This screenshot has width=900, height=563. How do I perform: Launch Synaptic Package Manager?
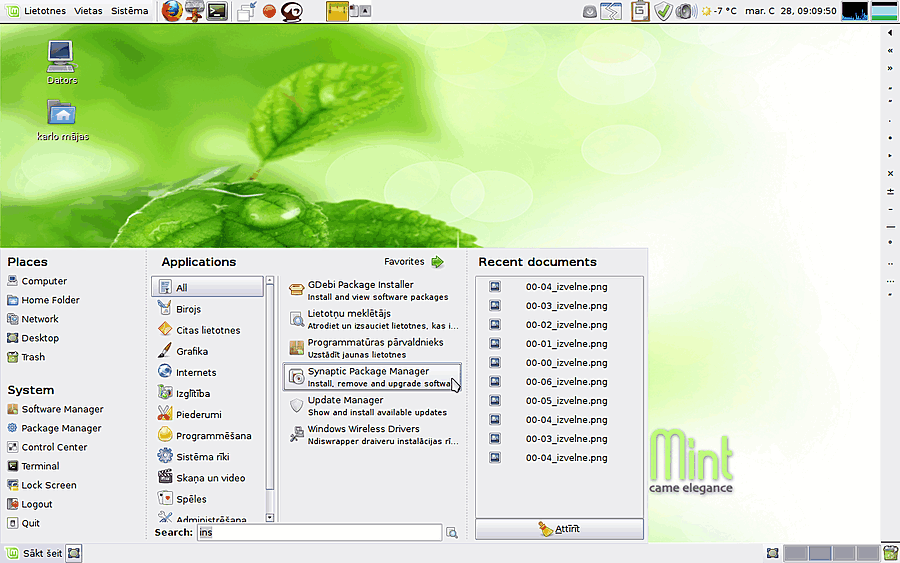372,376
